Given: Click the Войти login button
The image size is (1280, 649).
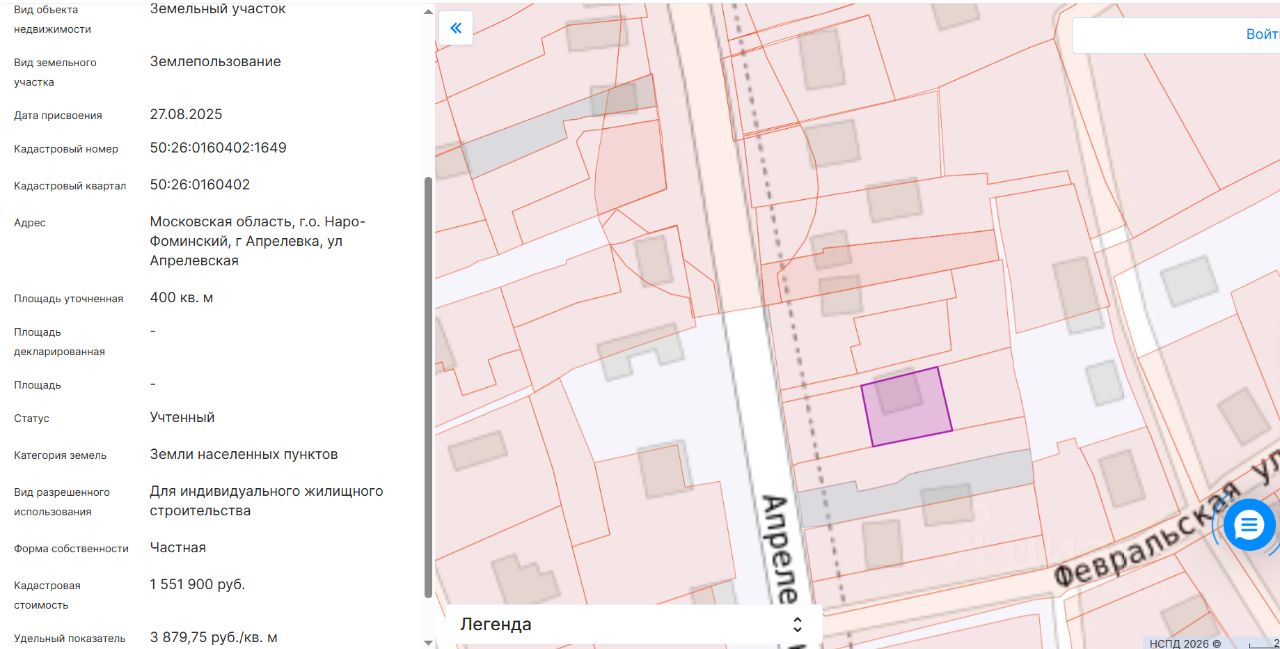Looking at the screenshot, I should click(1261, 34).
